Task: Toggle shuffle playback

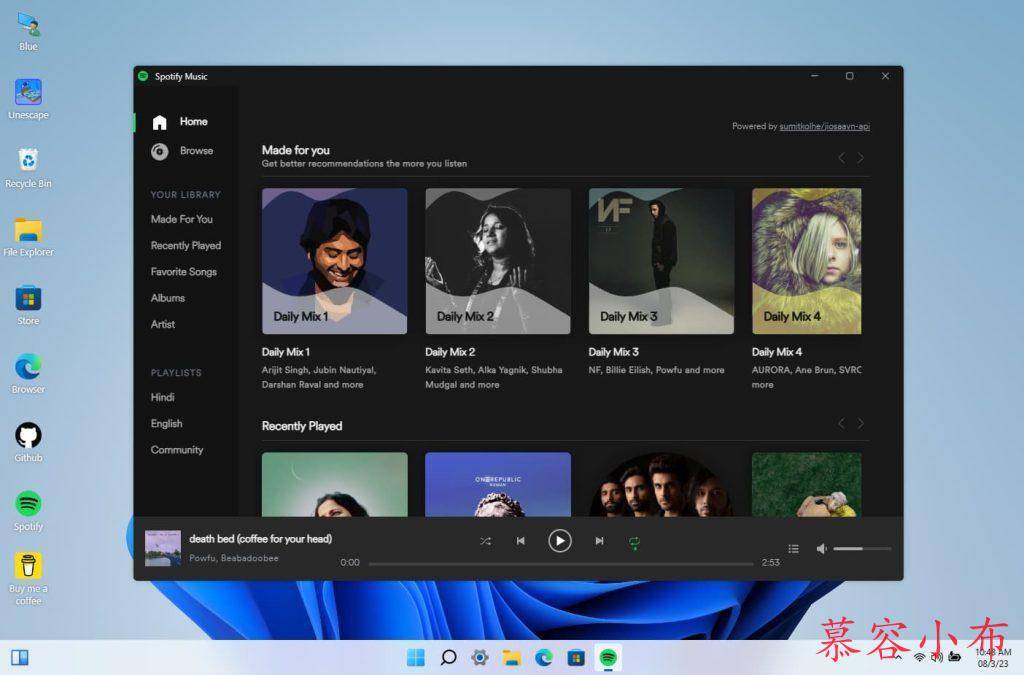Action: [485, 541]
